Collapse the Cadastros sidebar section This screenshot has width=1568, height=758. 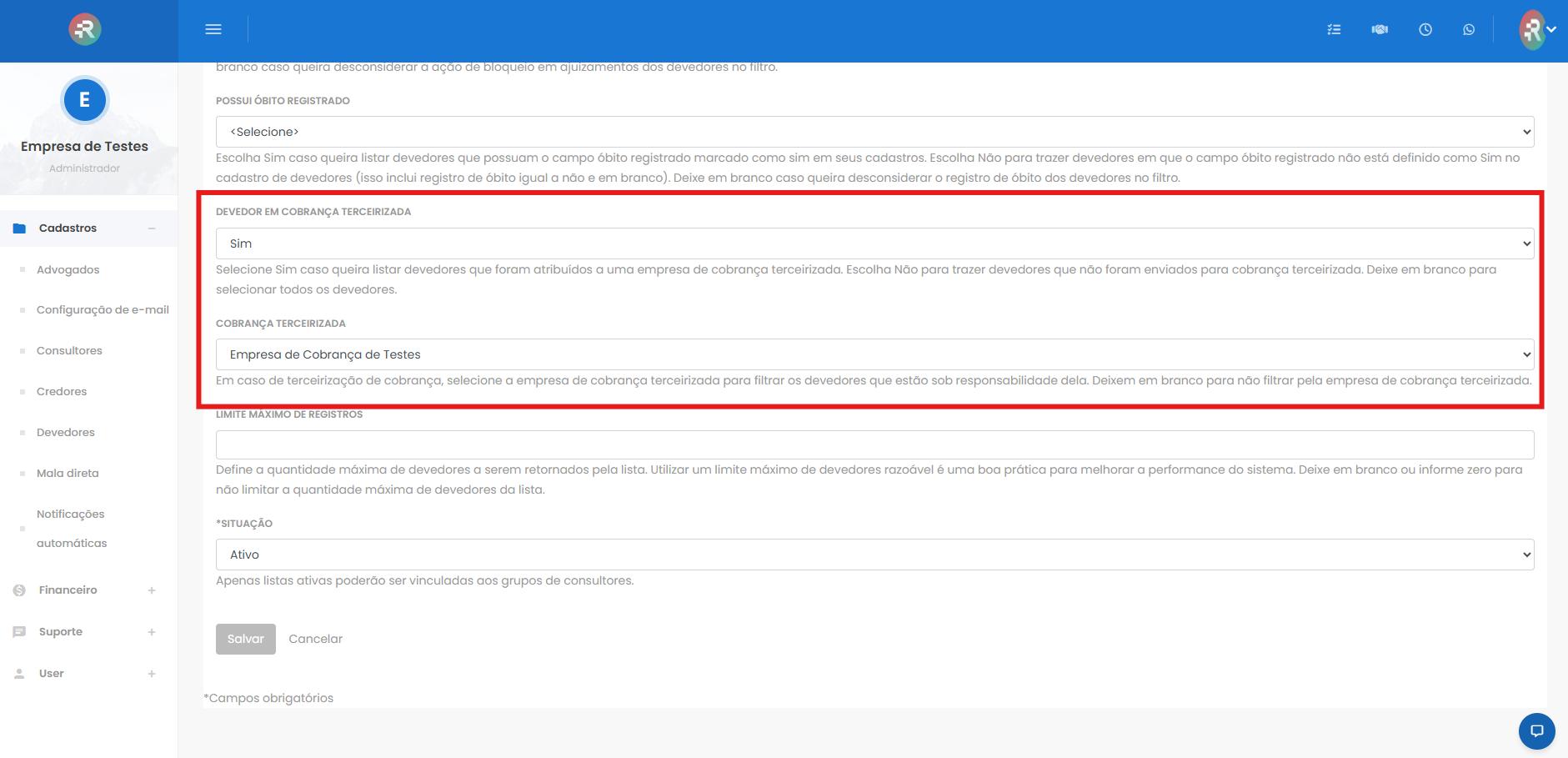152,228
